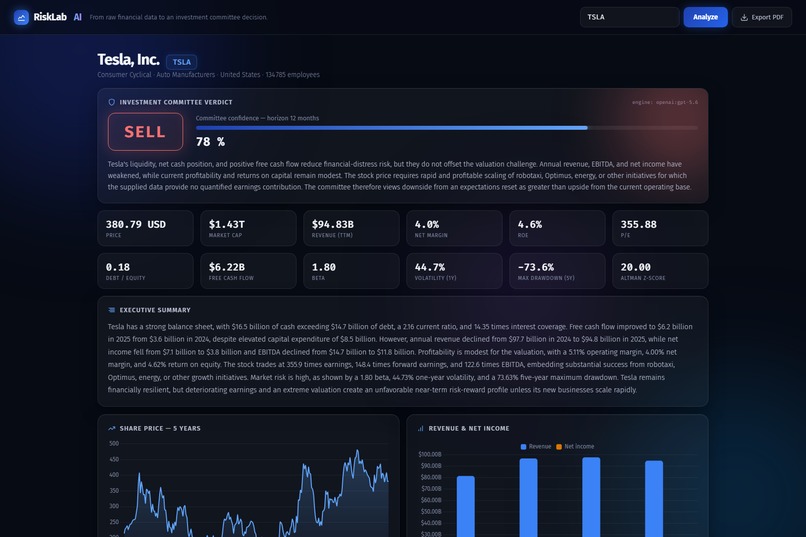Click the TSLA ticker badge

(181, 62)
